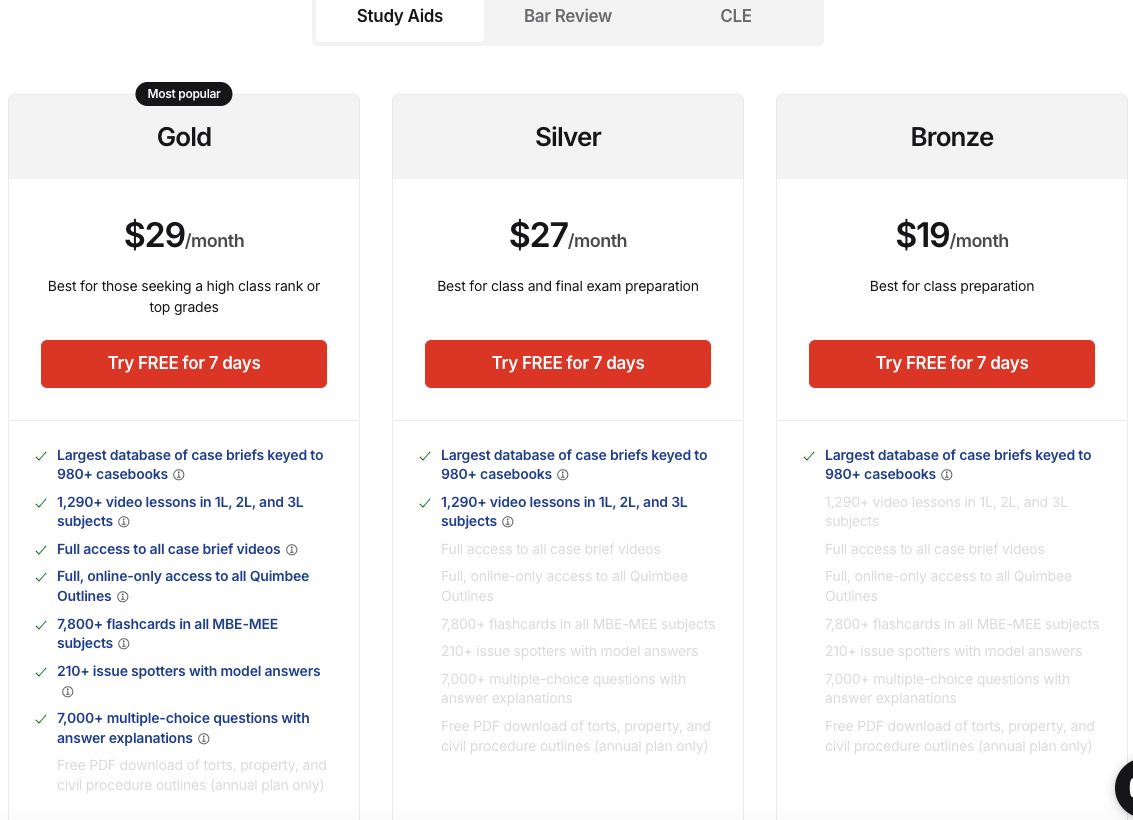Start Gold plan free 7-day trial
Image resolution: width=1133 pixels, height=820 pixels.
pos(184,364)
